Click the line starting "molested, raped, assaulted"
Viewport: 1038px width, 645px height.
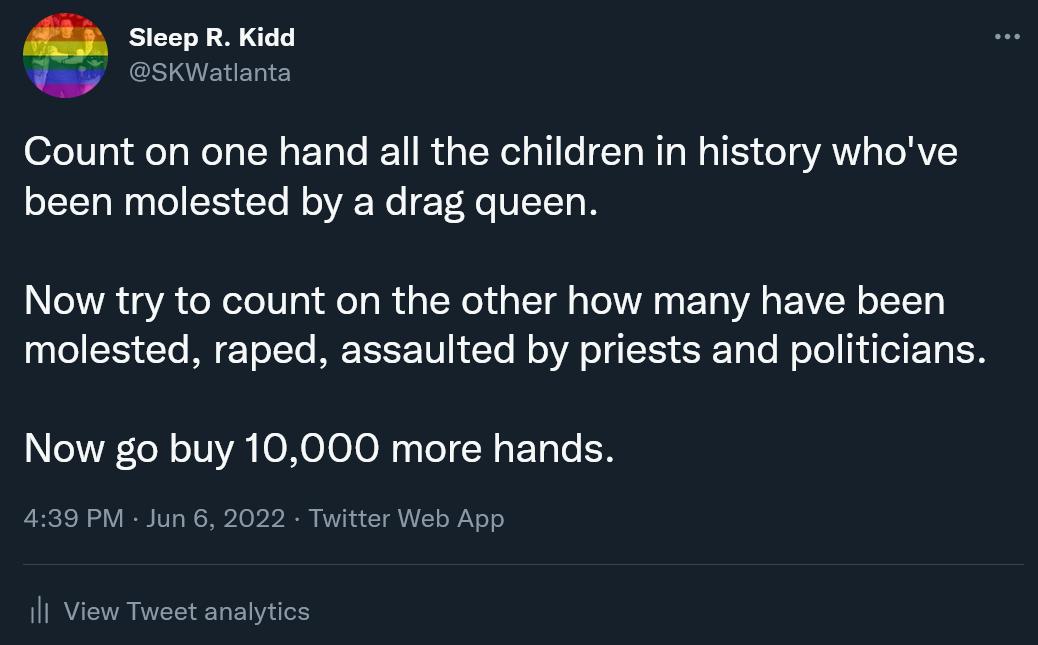[504, 350]
